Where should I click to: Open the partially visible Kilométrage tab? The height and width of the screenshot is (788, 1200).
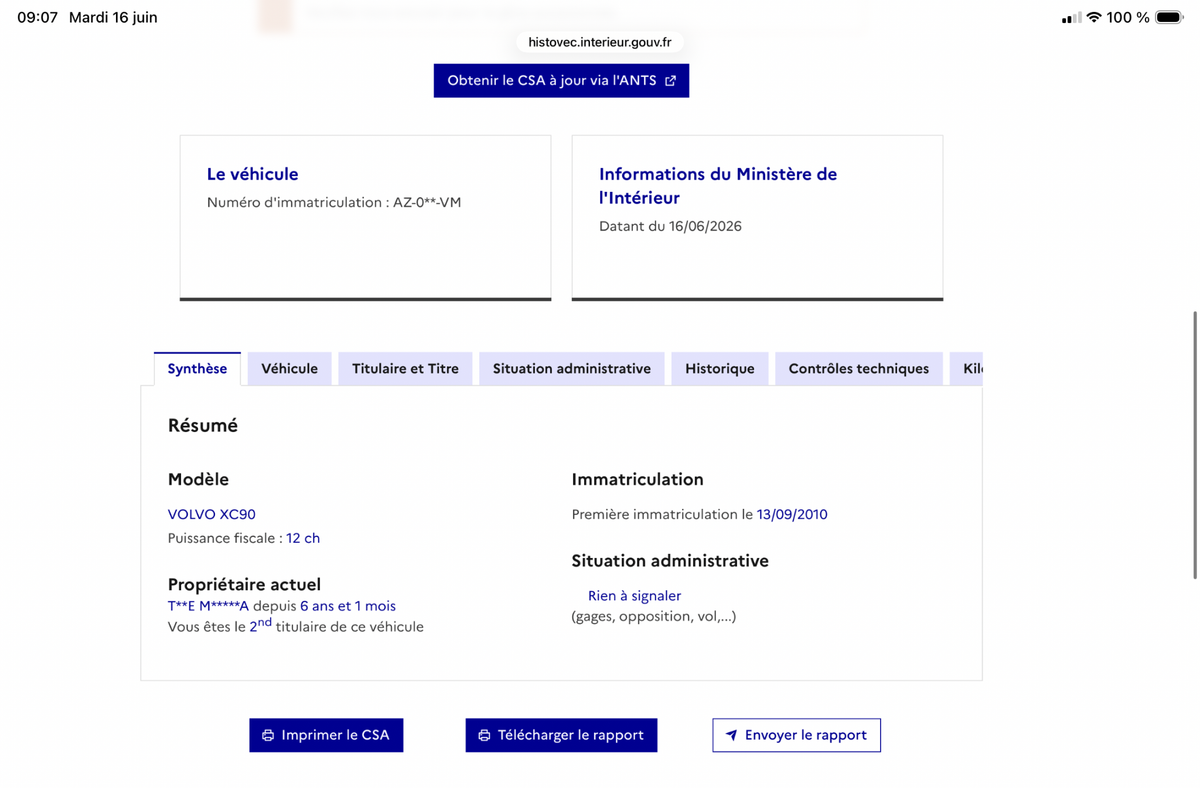(x=967, y=369)
